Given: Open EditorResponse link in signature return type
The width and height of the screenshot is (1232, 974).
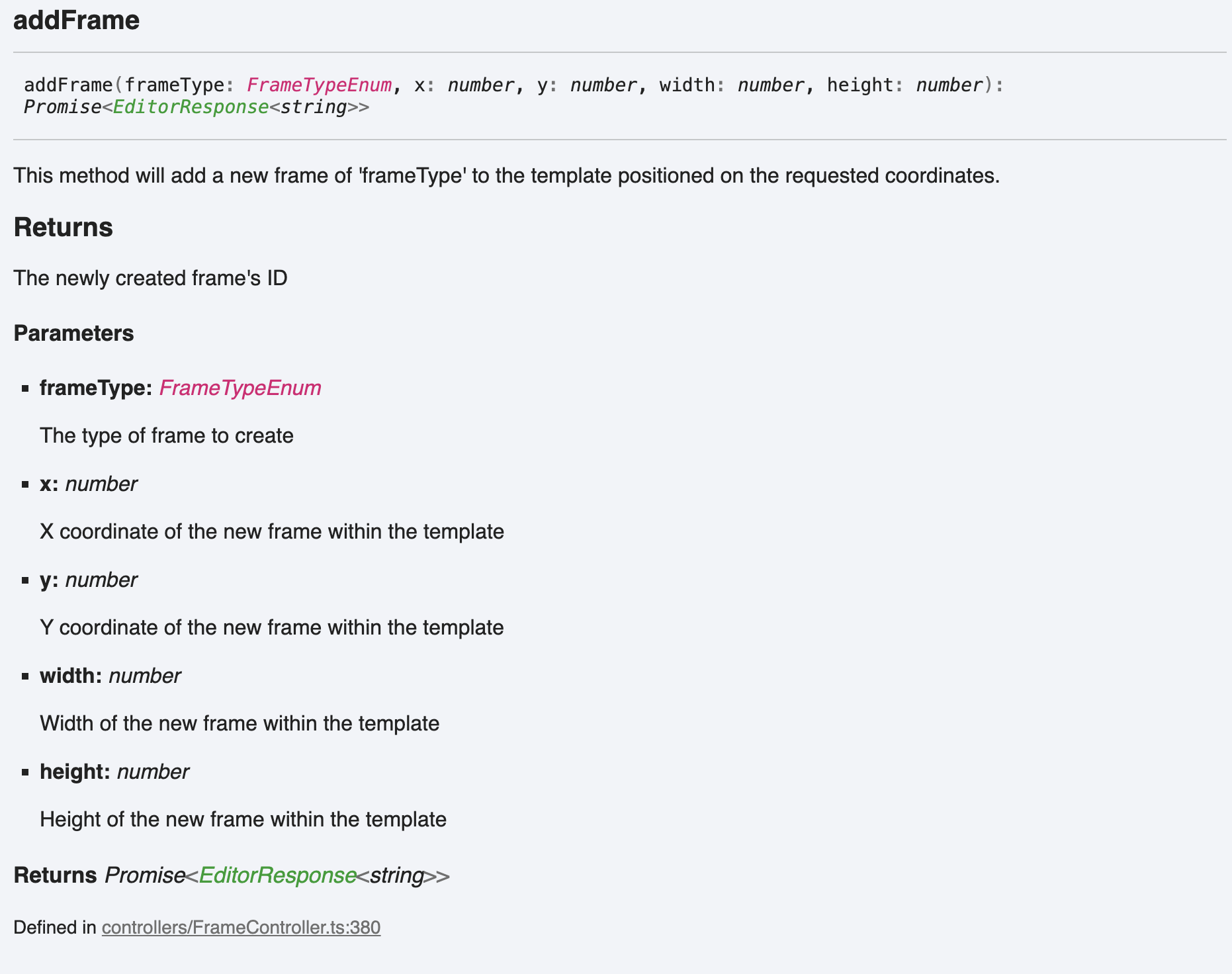Looking at the screenshot, I should [191, 107].
